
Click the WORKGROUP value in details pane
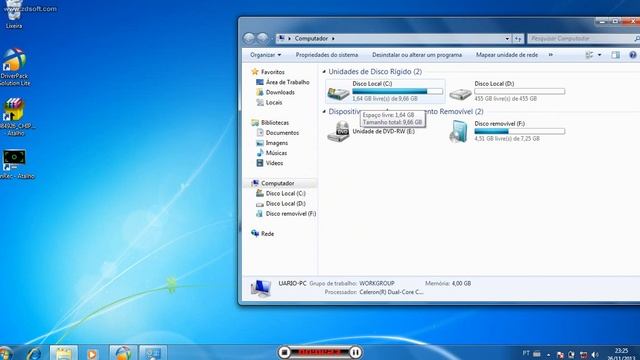click(377, 283)
